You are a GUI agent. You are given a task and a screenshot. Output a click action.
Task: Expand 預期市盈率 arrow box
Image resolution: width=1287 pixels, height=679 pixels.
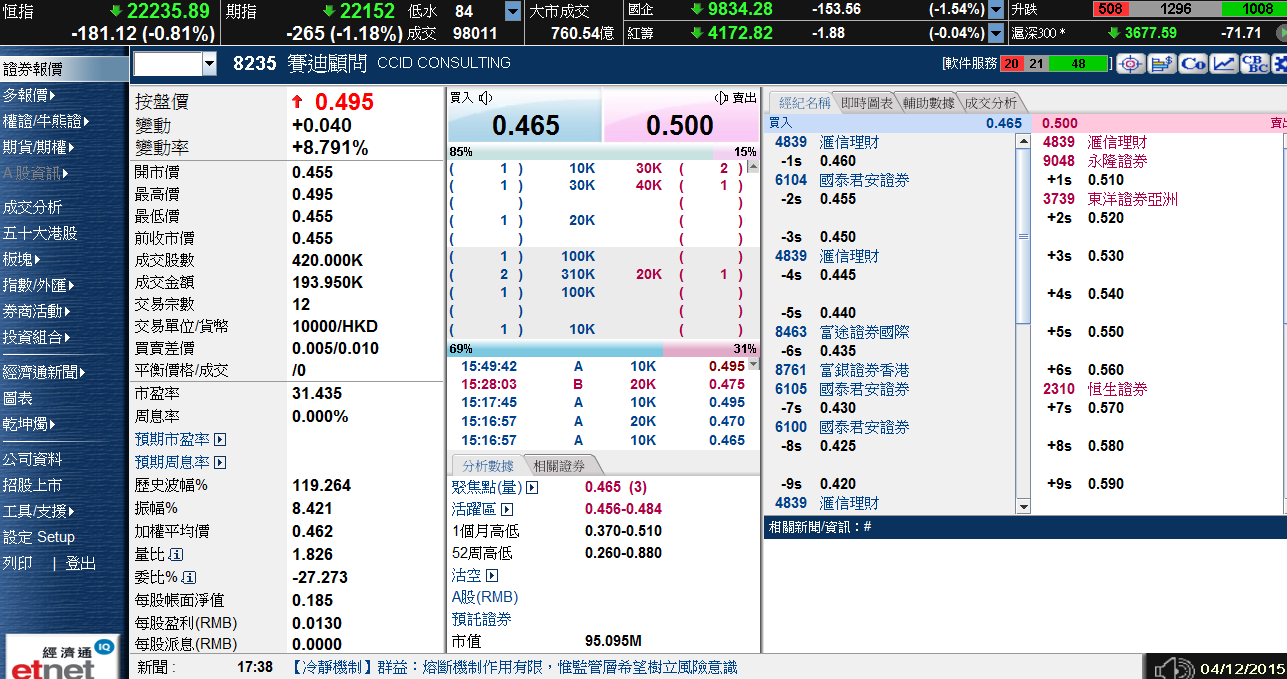click(220, 439)
